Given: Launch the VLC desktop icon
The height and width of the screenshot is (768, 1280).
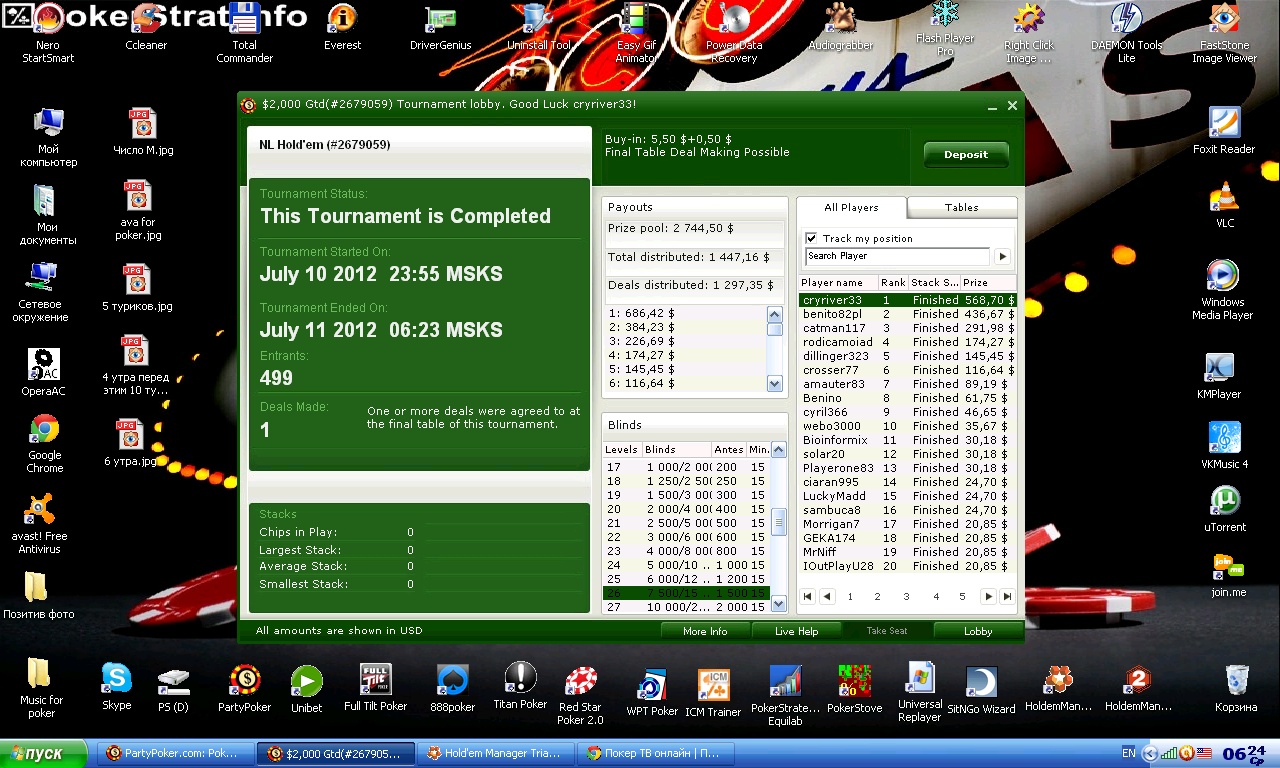Looking at the screenshot, I should coord(1225,205).
